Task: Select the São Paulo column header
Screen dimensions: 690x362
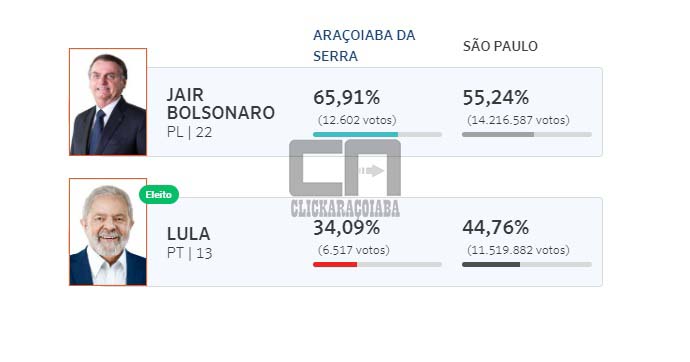Action: coord(500,46)
